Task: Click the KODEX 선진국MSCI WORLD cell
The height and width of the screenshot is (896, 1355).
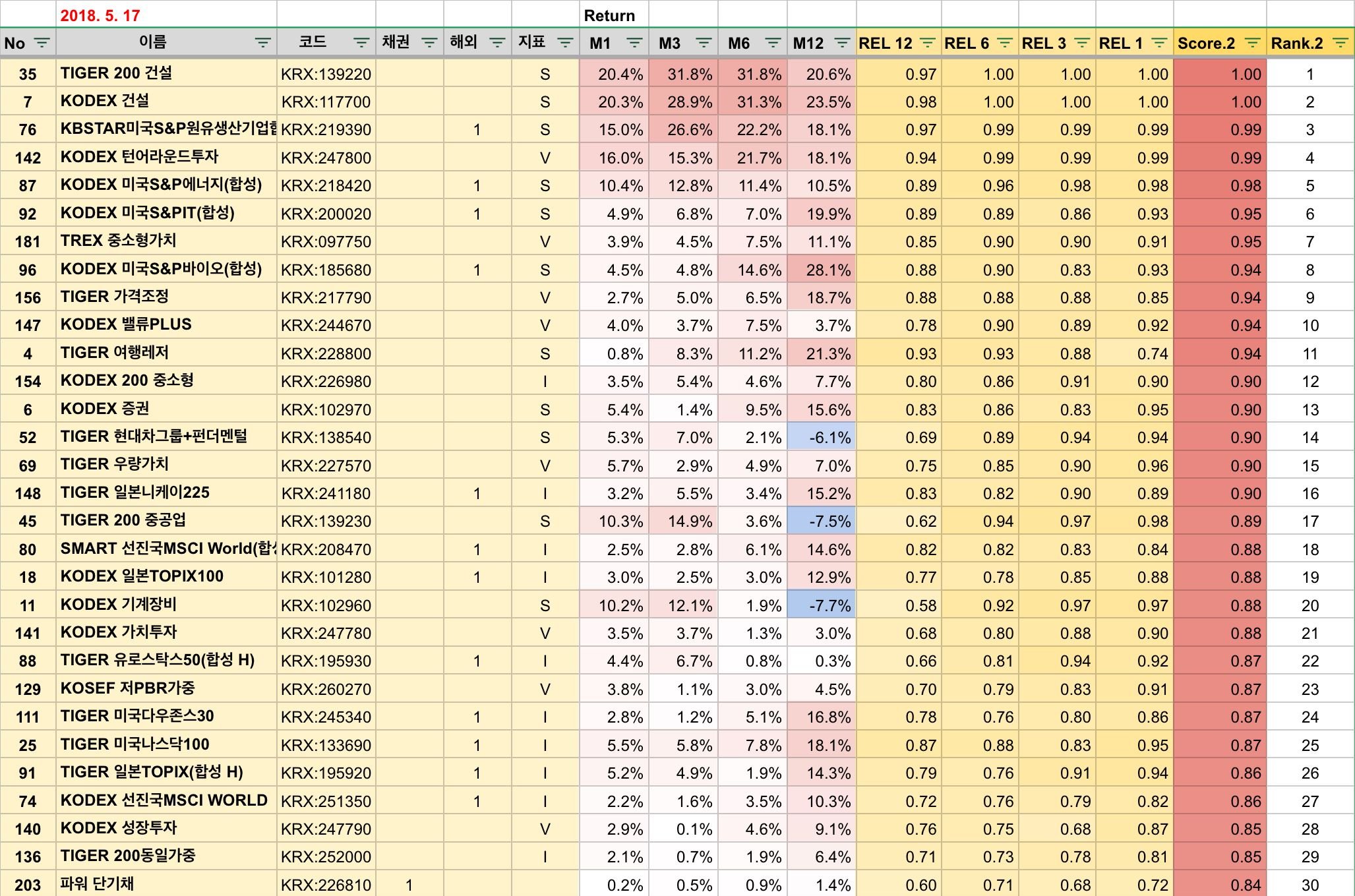Action: click(166, 800)
